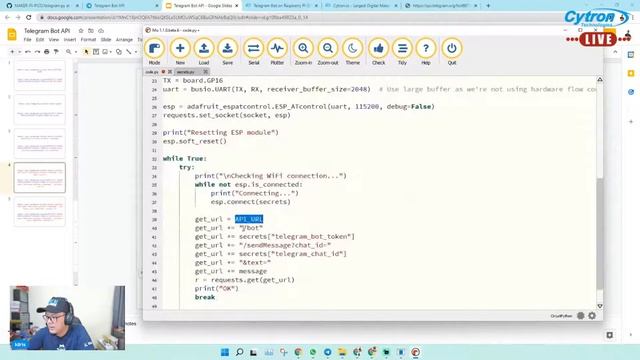Image resolution: width=640 pixels, height=360 pixels.
Task: Toggle the Theme (moon) button
Action: click(x=353, y=51)
